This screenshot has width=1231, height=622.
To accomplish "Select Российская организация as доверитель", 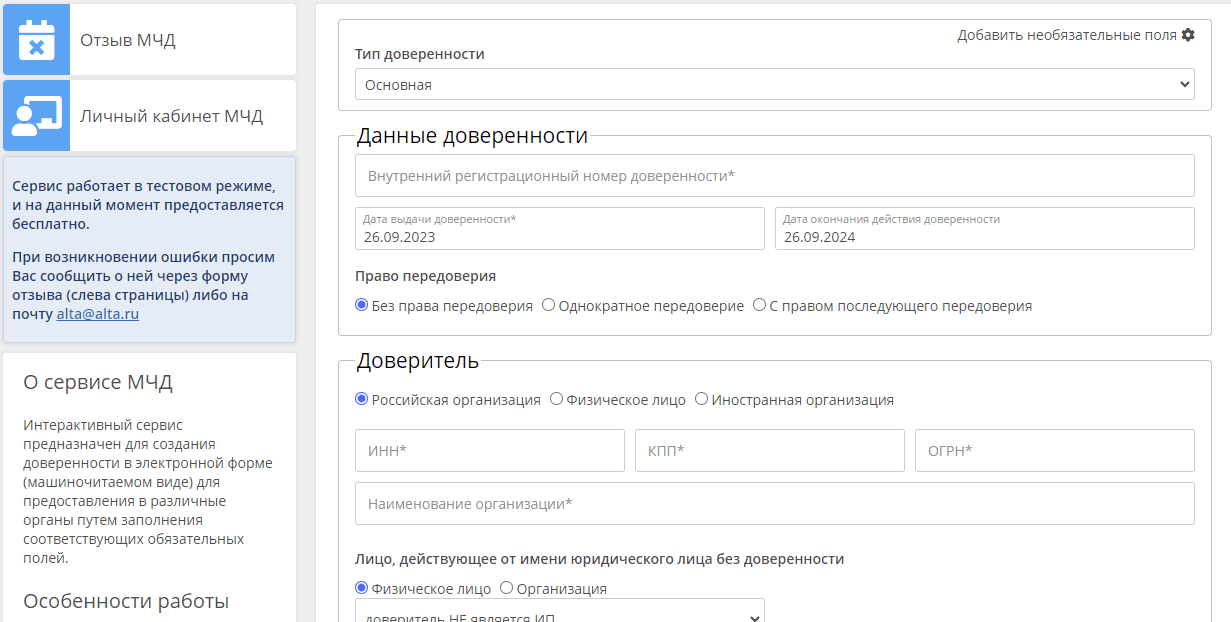I will (362, 400).
